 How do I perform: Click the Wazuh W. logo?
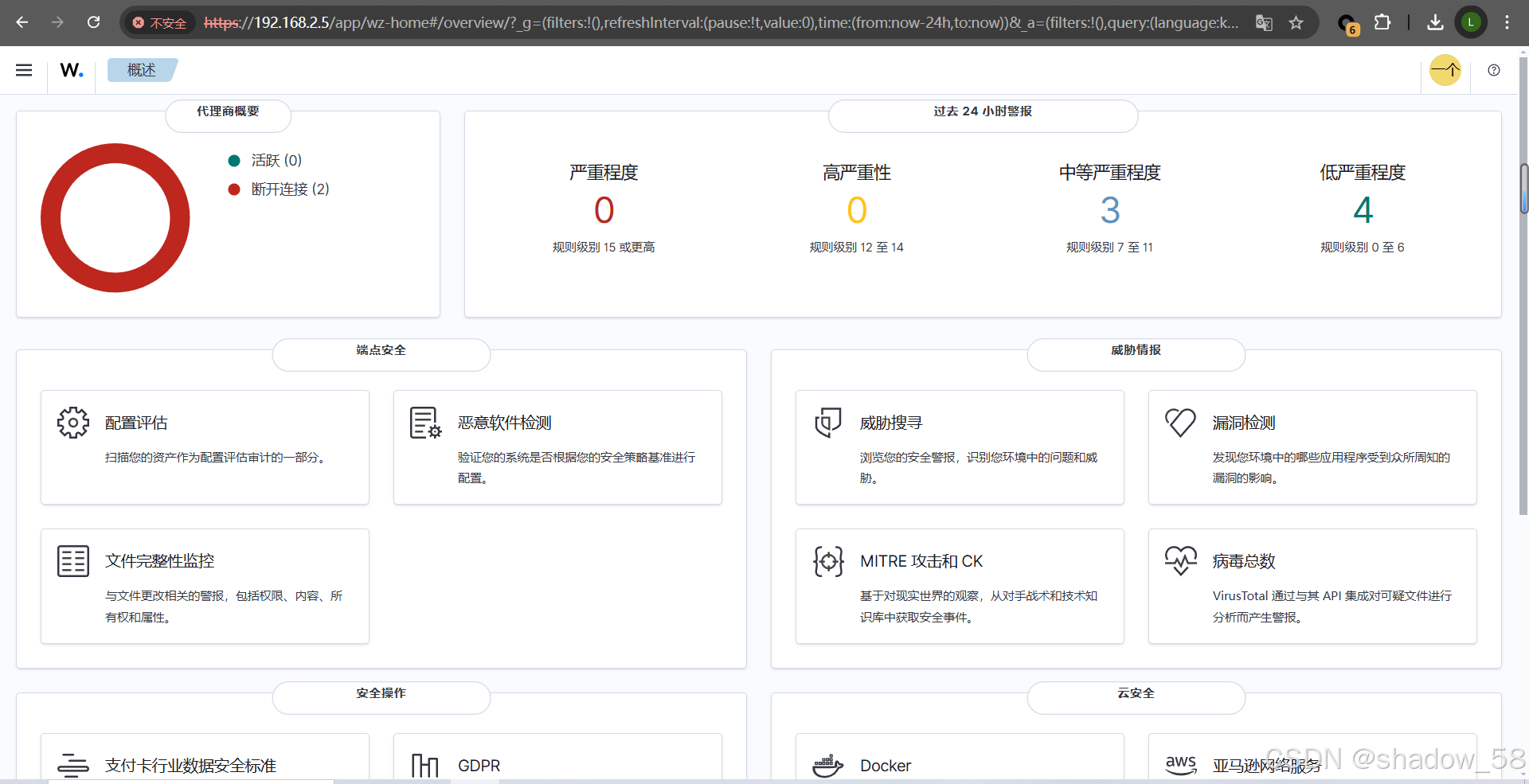(x=72, y=70)
